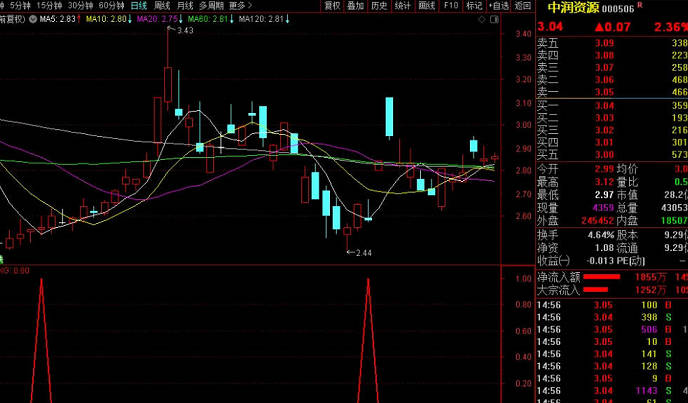Click the 2.44 low price marker
This screenshot has height=403, width=688.
point(364,253)
